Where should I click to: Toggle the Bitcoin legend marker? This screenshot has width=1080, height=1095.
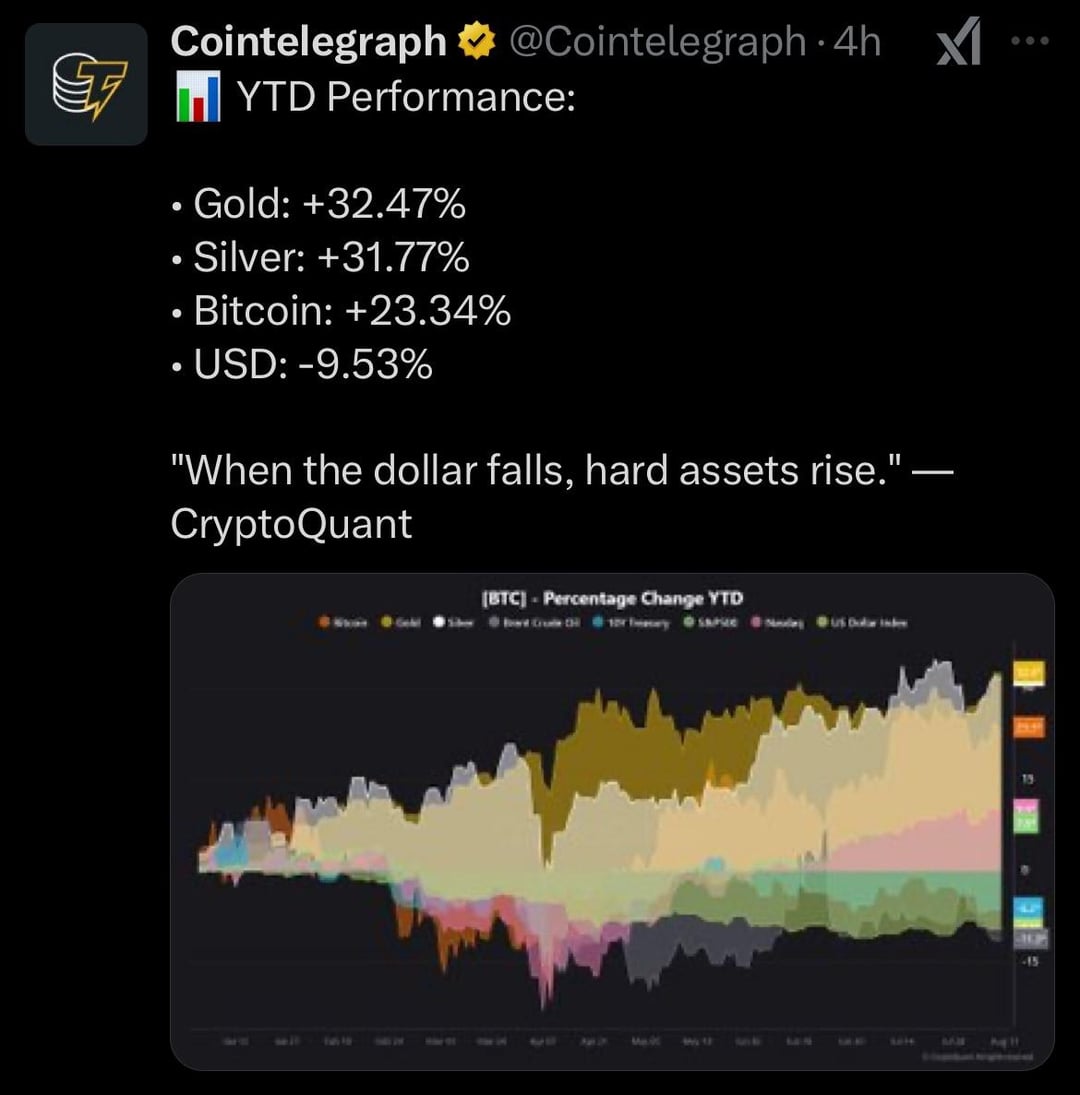(x=324, y=622)
